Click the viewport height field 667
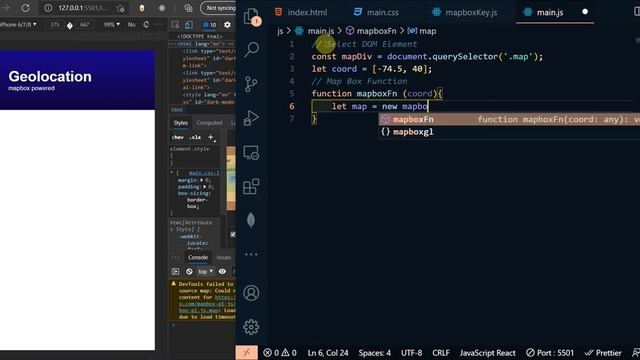 [84, 24]
